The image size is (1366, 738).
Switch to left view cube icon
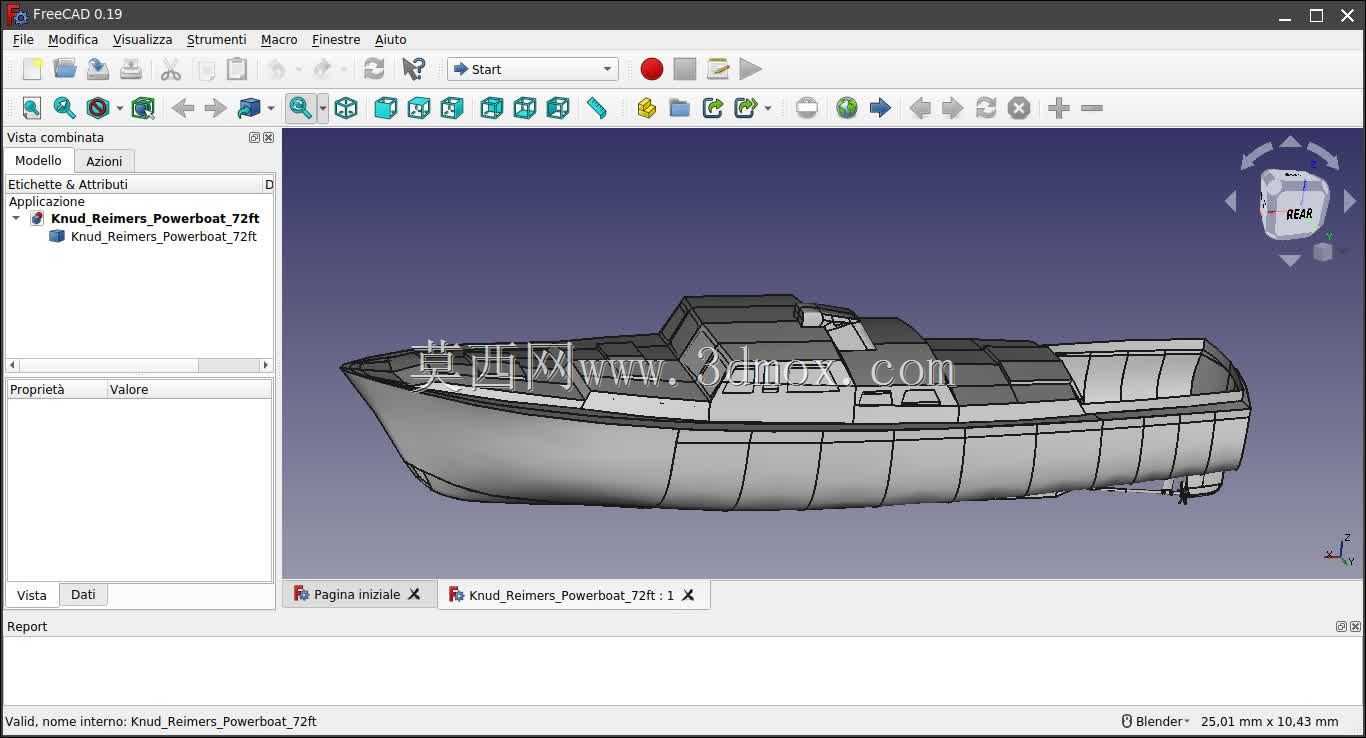[558, 108]
